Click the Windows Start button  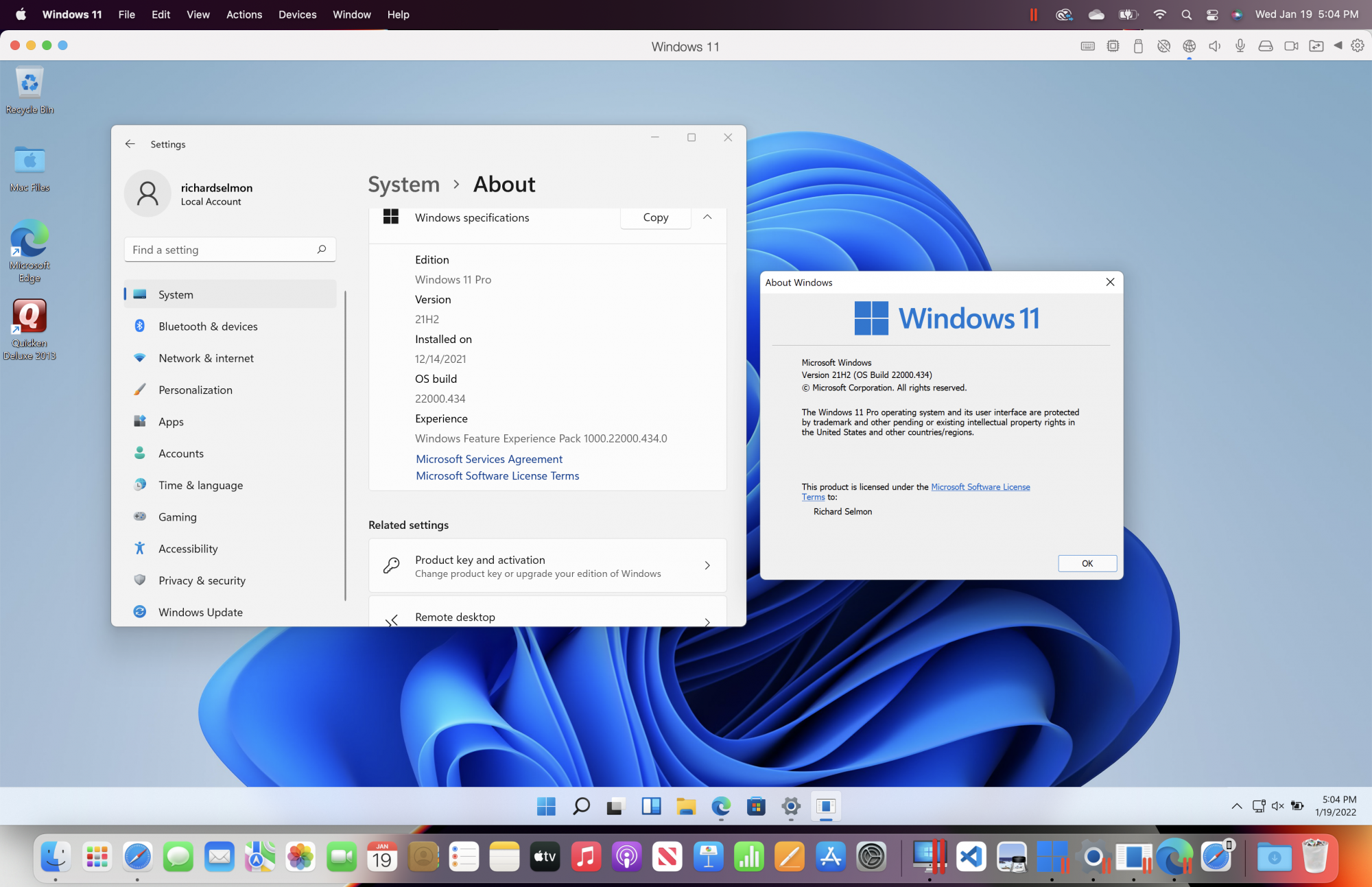tap(546, 806)
